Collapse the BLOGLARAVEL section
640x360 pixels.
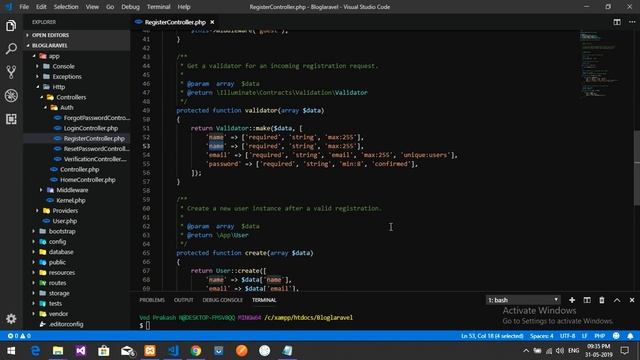tap(50, 45)
